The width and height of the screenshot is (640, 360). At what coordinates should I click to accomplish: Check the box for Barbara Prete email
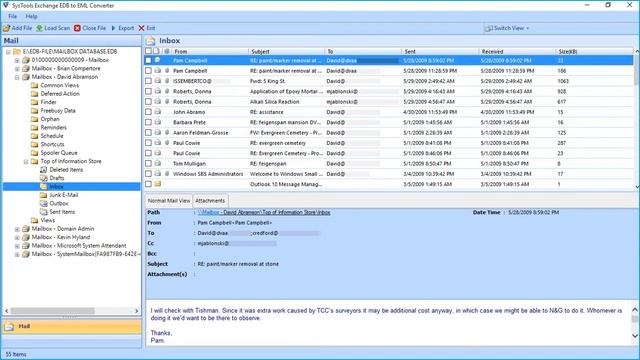(149, 122)
